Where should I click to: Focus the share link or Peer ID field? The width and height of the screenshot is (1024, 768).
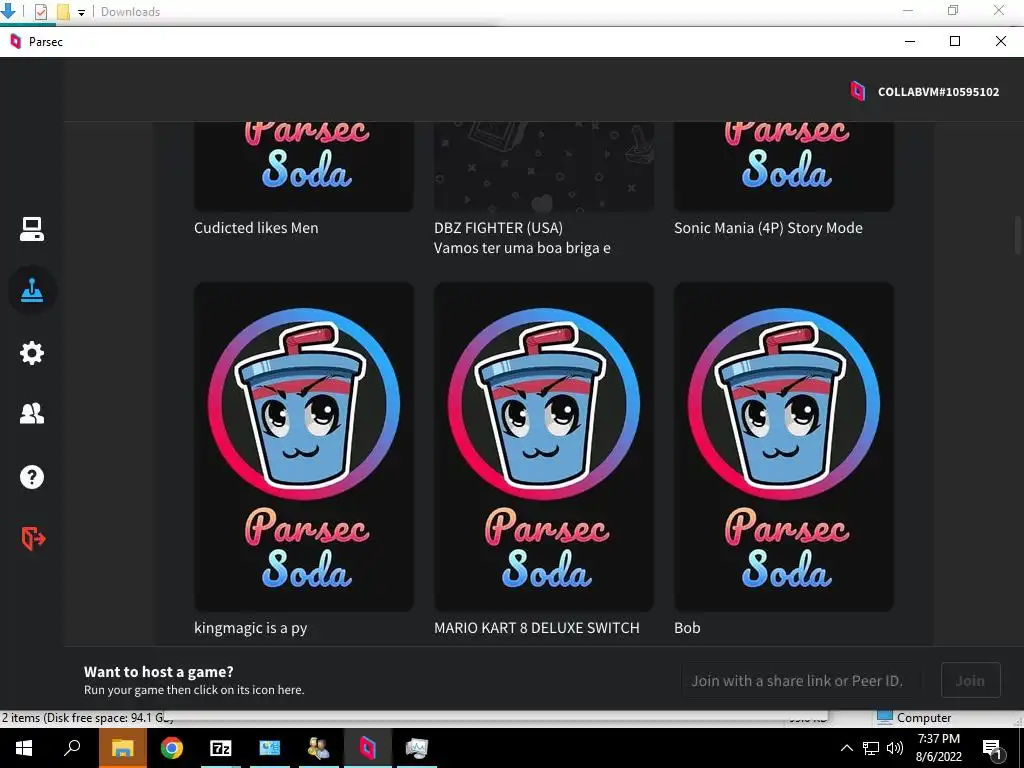pyautogui.click(x=803, y=680)
